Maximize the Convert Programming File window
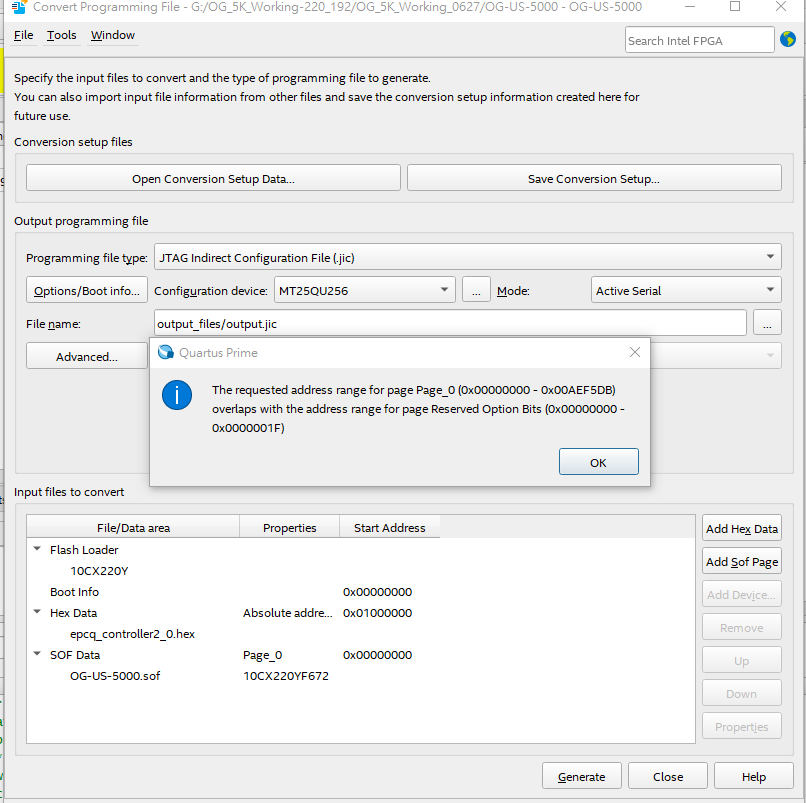 point(735,6)
